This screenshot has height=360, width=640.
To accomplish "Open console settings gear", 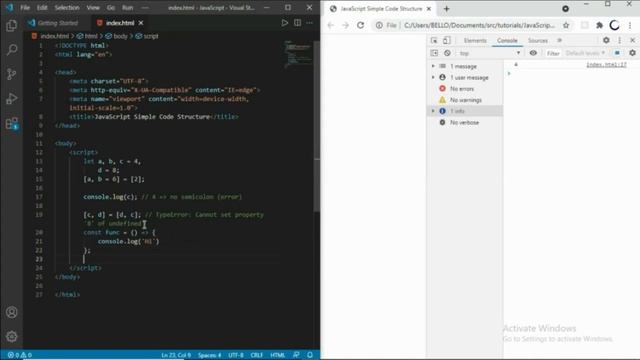I will coord(632,53).
